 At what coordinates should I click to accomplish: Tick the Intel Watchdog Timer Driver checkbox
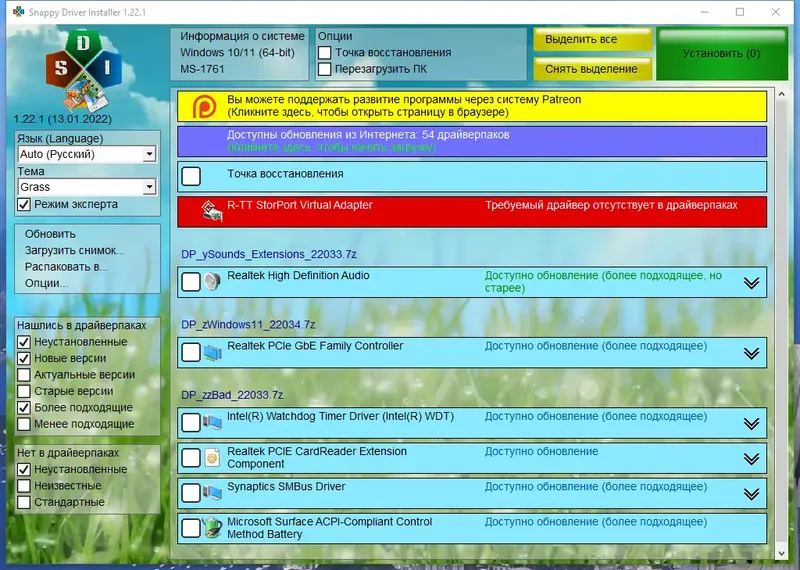click(x=191, y=423)
